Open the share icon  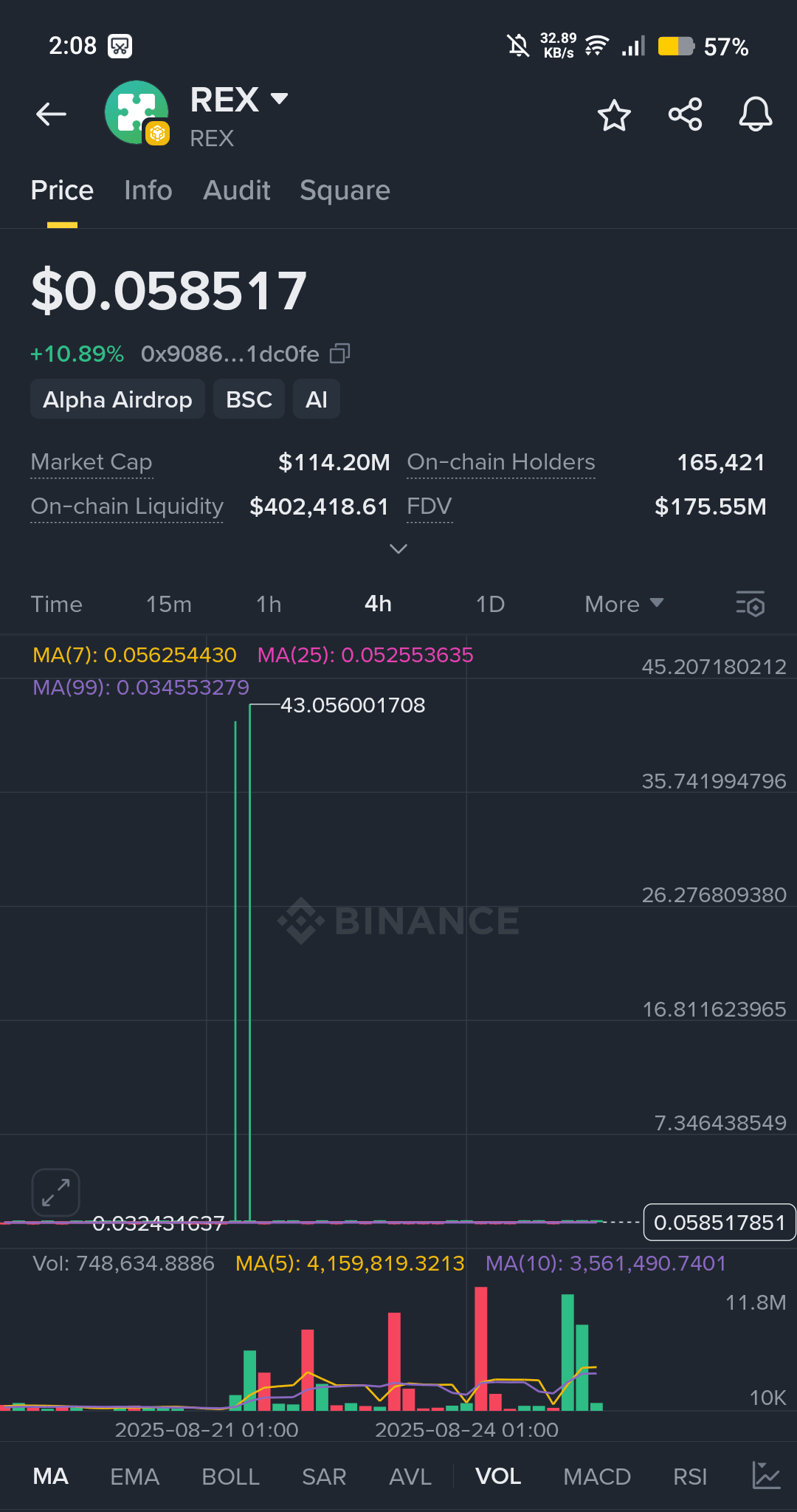pos(685,114)
